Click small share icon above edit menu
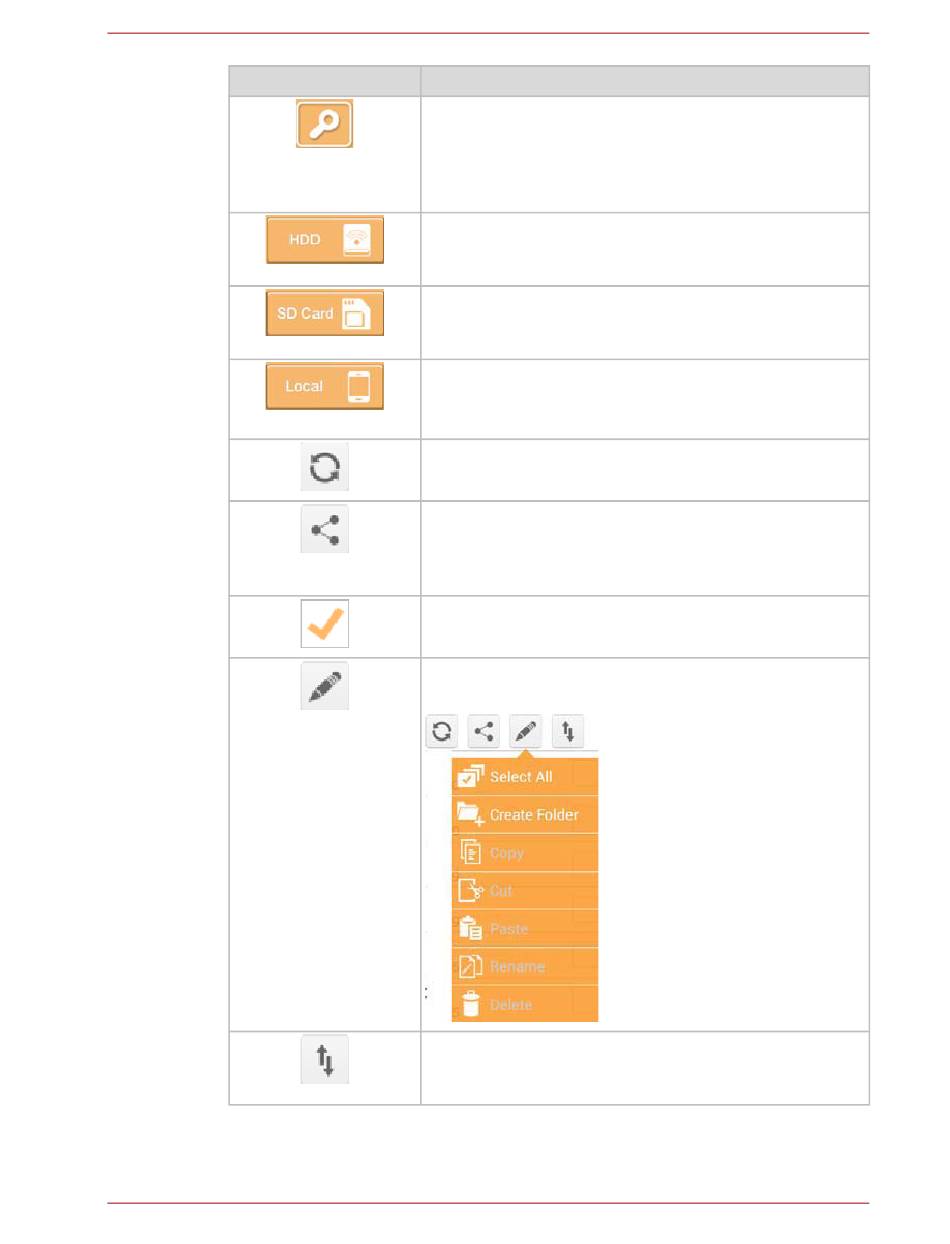Viewport: 950px width, 1244px height. 484,732
